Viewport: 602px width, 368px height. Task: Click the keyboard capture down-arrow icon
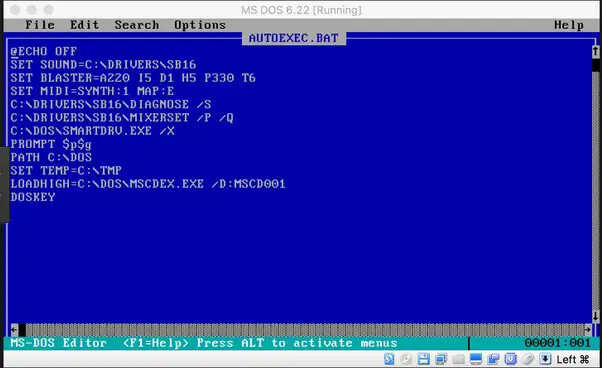545,359
